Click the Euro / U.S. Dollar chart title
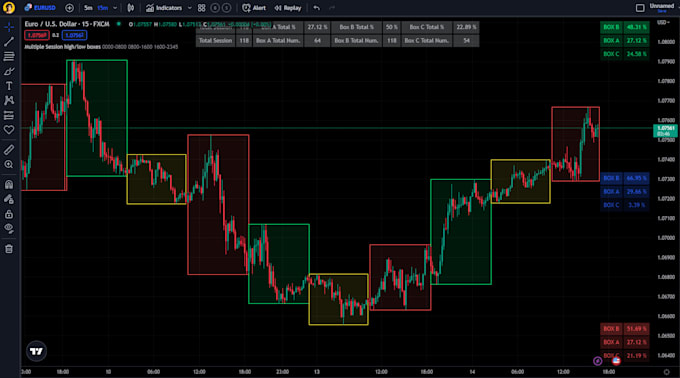This screenshot has height=378, width=680. pos(67,24)
